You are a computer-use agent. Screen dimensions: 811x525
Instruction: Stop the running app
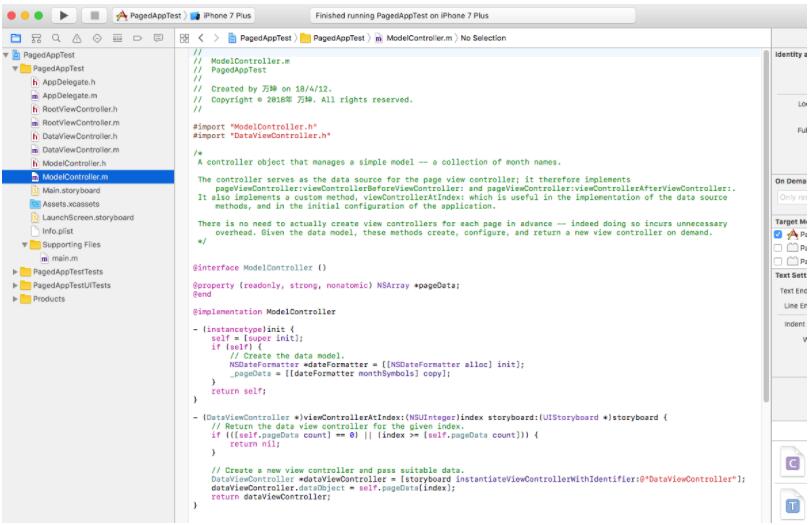[x=95, y=16]
